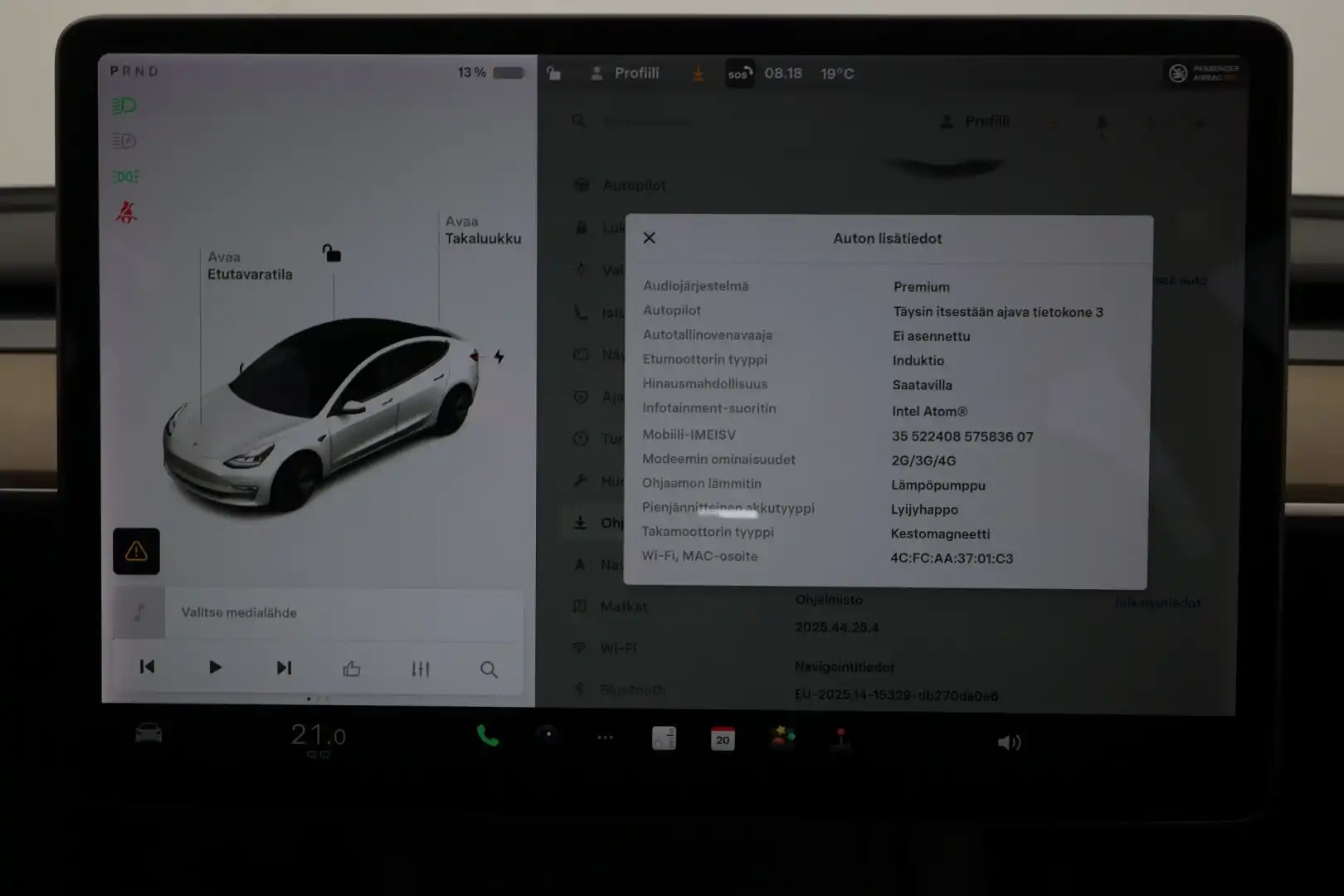1344x896 pixels.
Task: Tap the warning triangle alert icon
Action: [136, 551]
